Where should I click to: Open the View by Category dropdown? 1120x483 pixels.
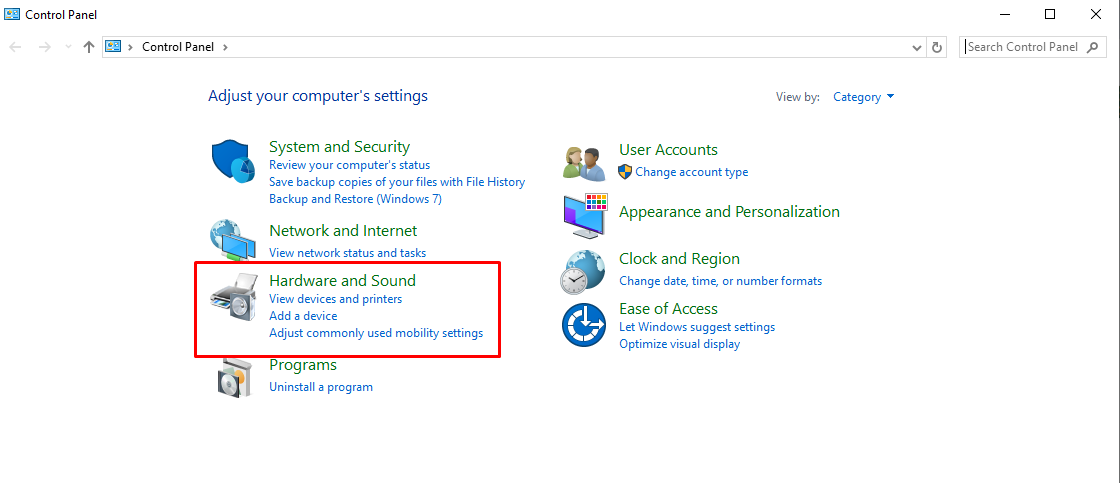863,97
